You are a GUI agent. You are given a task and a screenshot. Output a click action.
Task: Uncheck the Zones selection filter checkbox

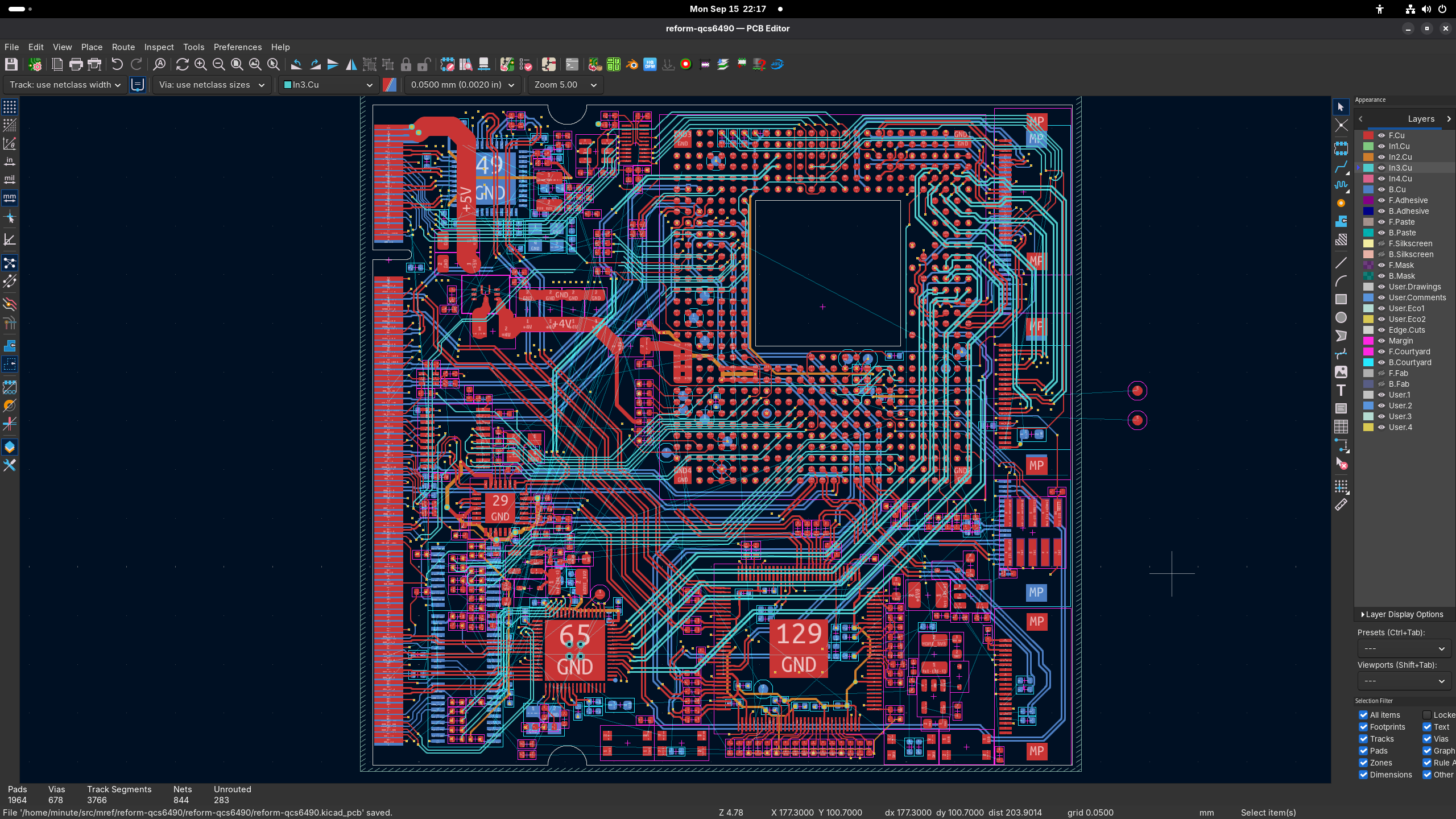(1363, 763)
